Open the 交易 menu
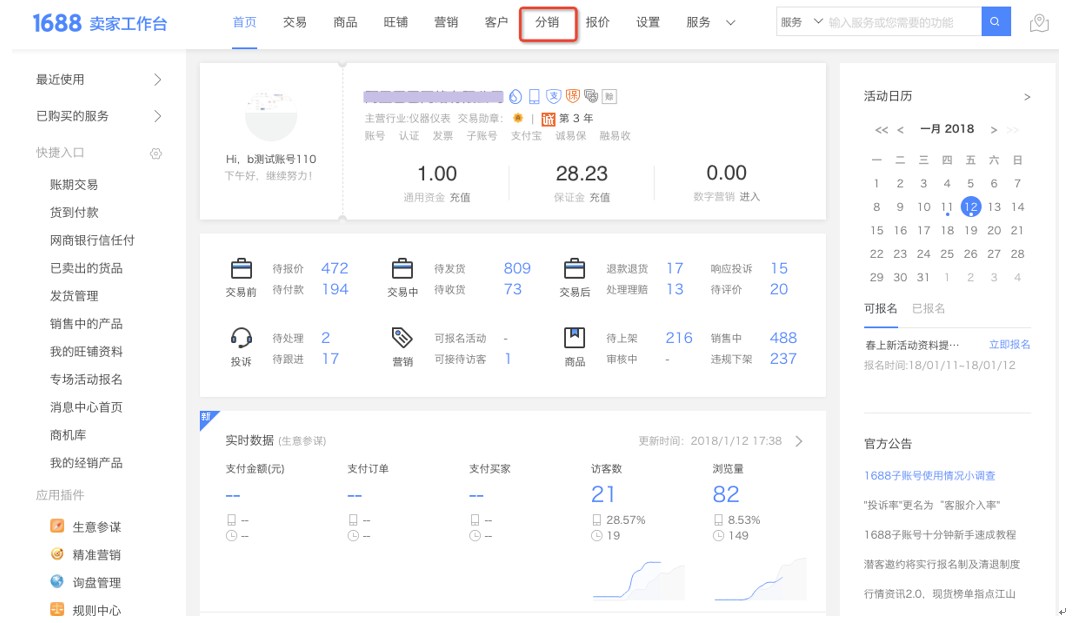The height and width of the screenshot is (623, 1074). (295, 23)
